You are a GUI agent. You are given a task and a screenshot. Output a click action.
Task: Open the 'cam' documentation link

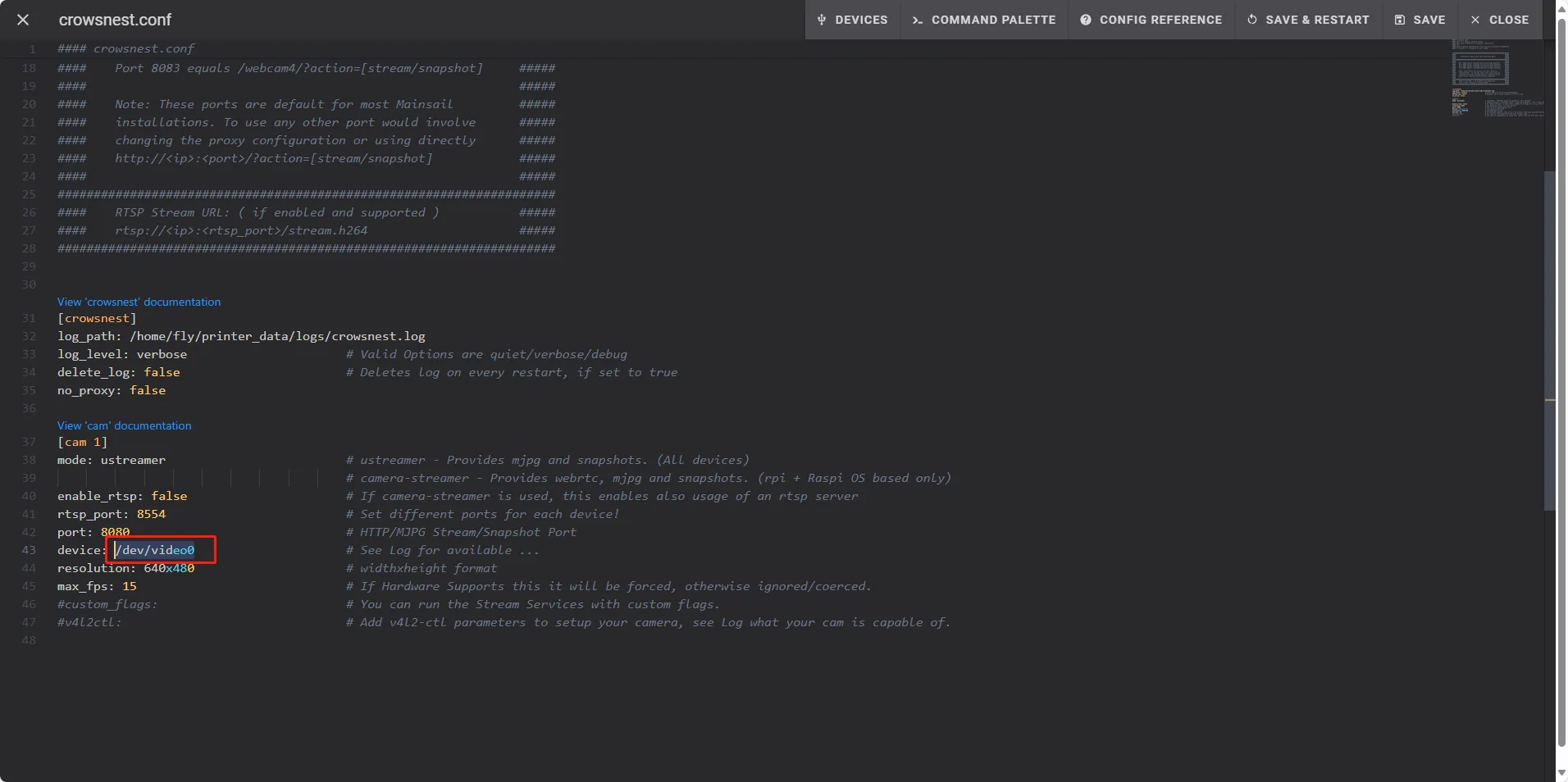pyautogui.click(x=124, y=425)
